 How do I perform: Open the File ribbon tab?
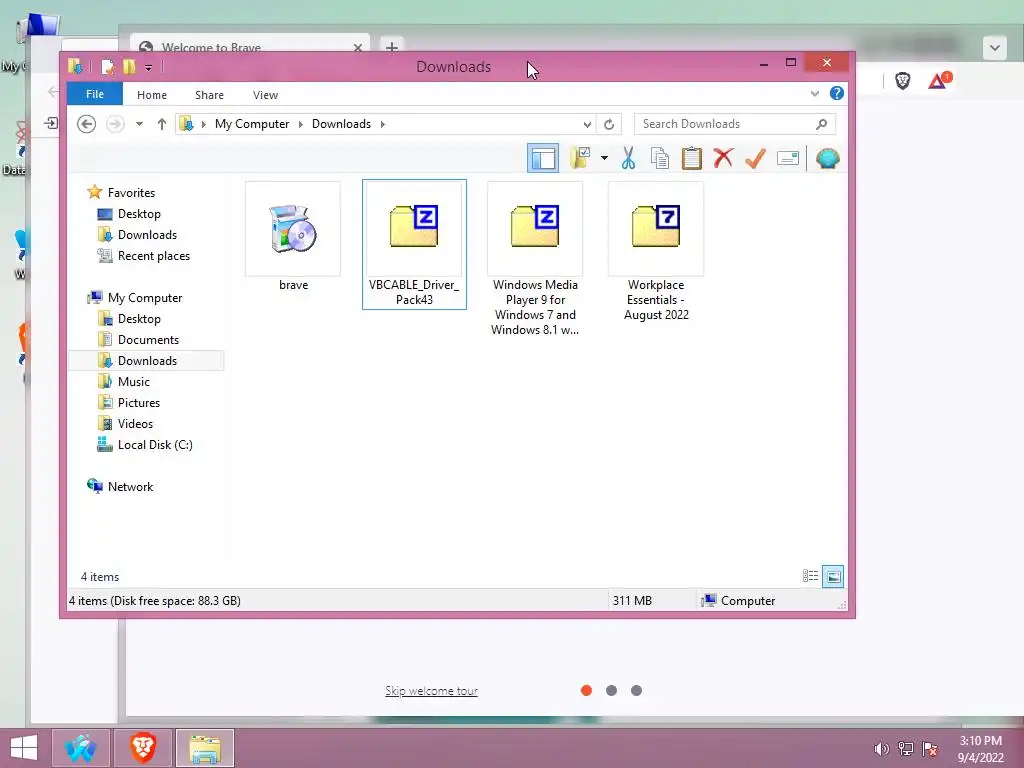tap(95, 94)
